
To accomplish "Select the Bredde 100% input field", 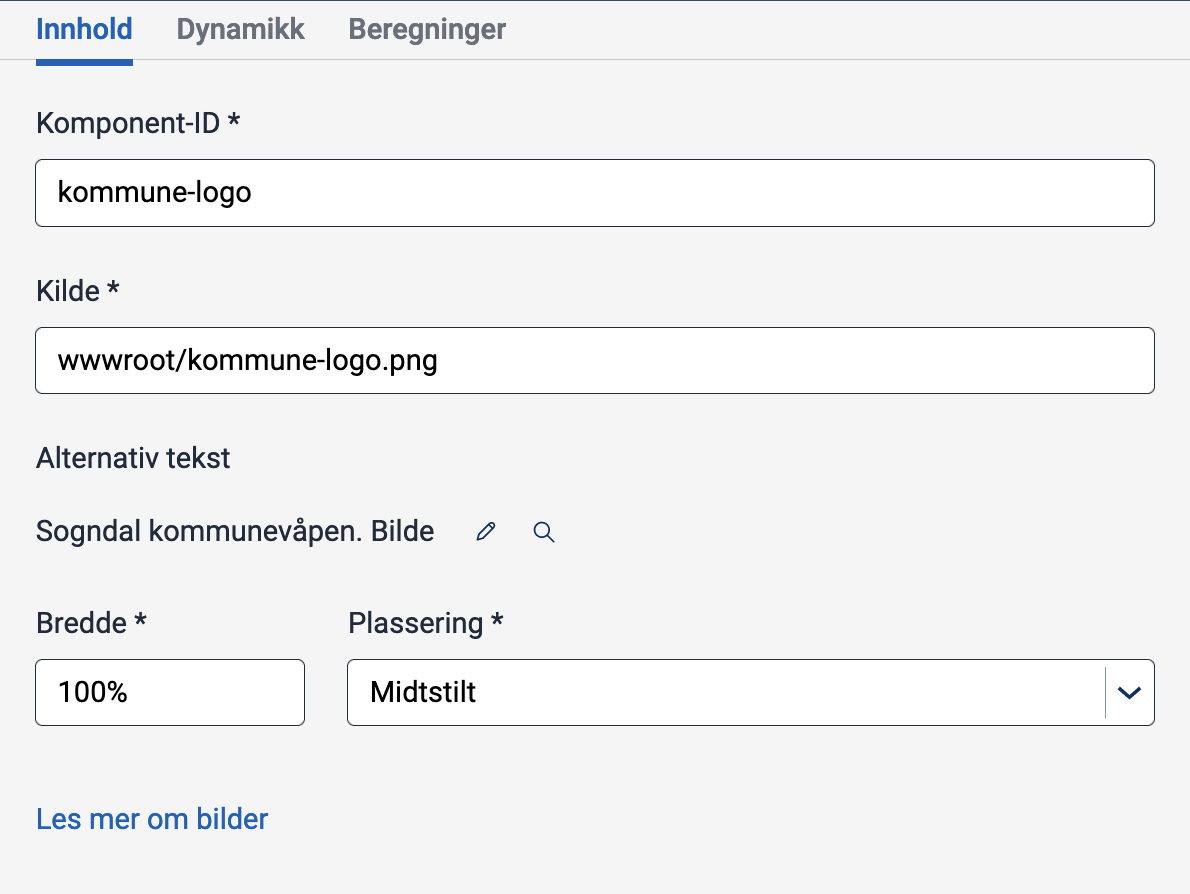I will [x=170, y=692].
